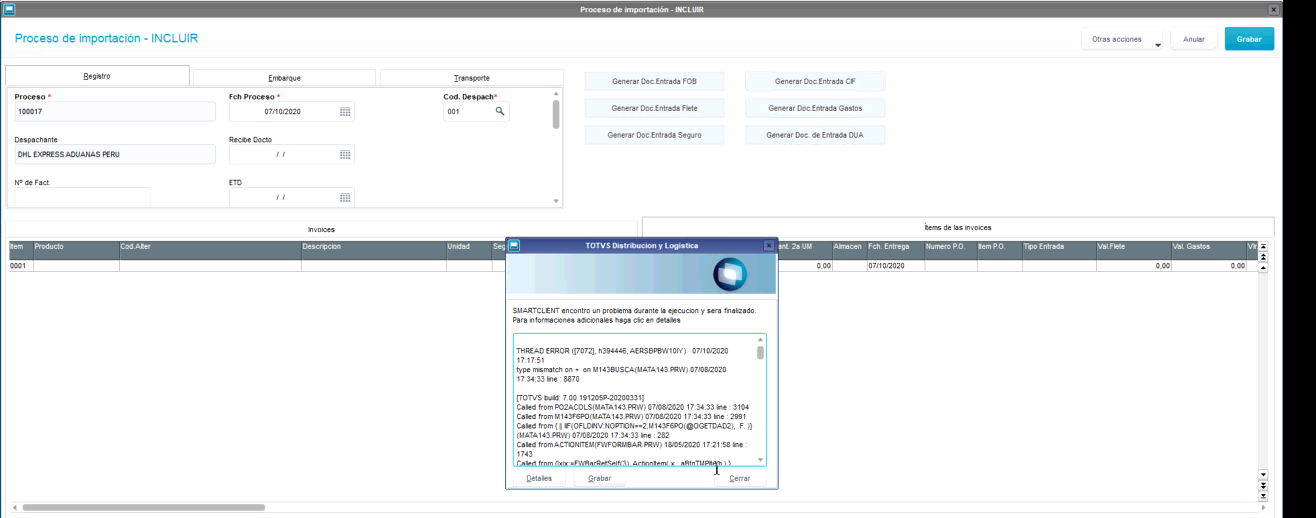This screenshot has width=1316, height=518.
Task: Open the Transporte tab
Action: point(472,77)
